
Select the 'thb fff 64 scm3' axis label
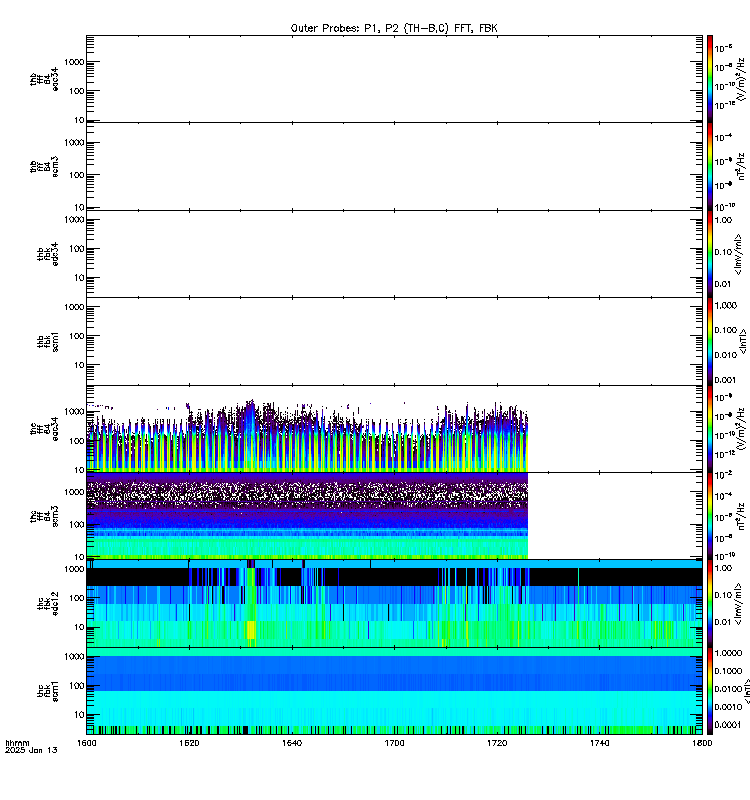(x=44, y=166)
